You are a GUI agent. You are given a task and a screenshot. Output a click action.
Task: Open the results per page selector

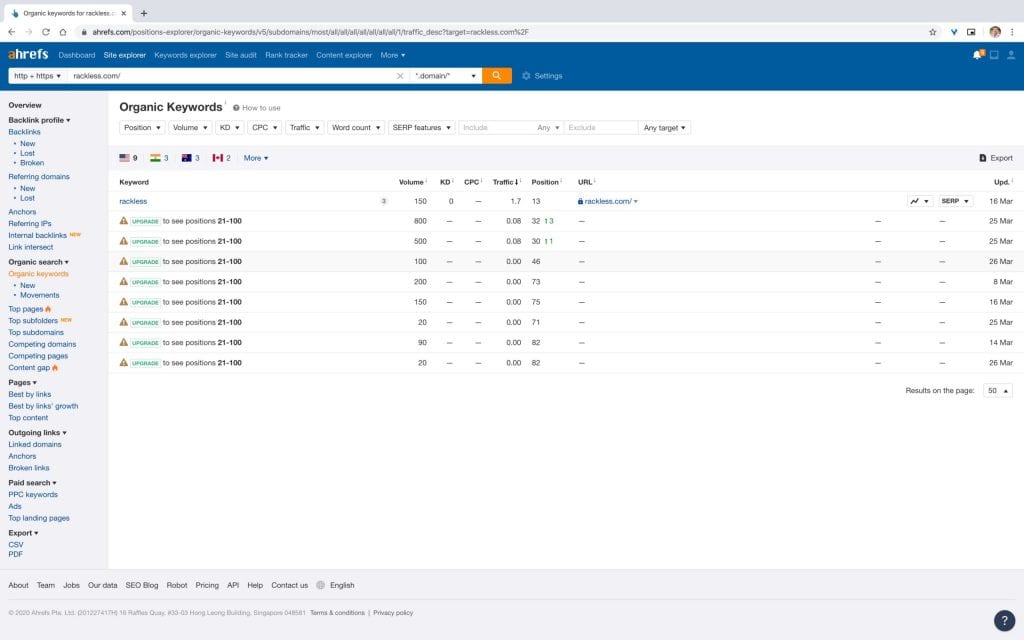pos(997,391)
